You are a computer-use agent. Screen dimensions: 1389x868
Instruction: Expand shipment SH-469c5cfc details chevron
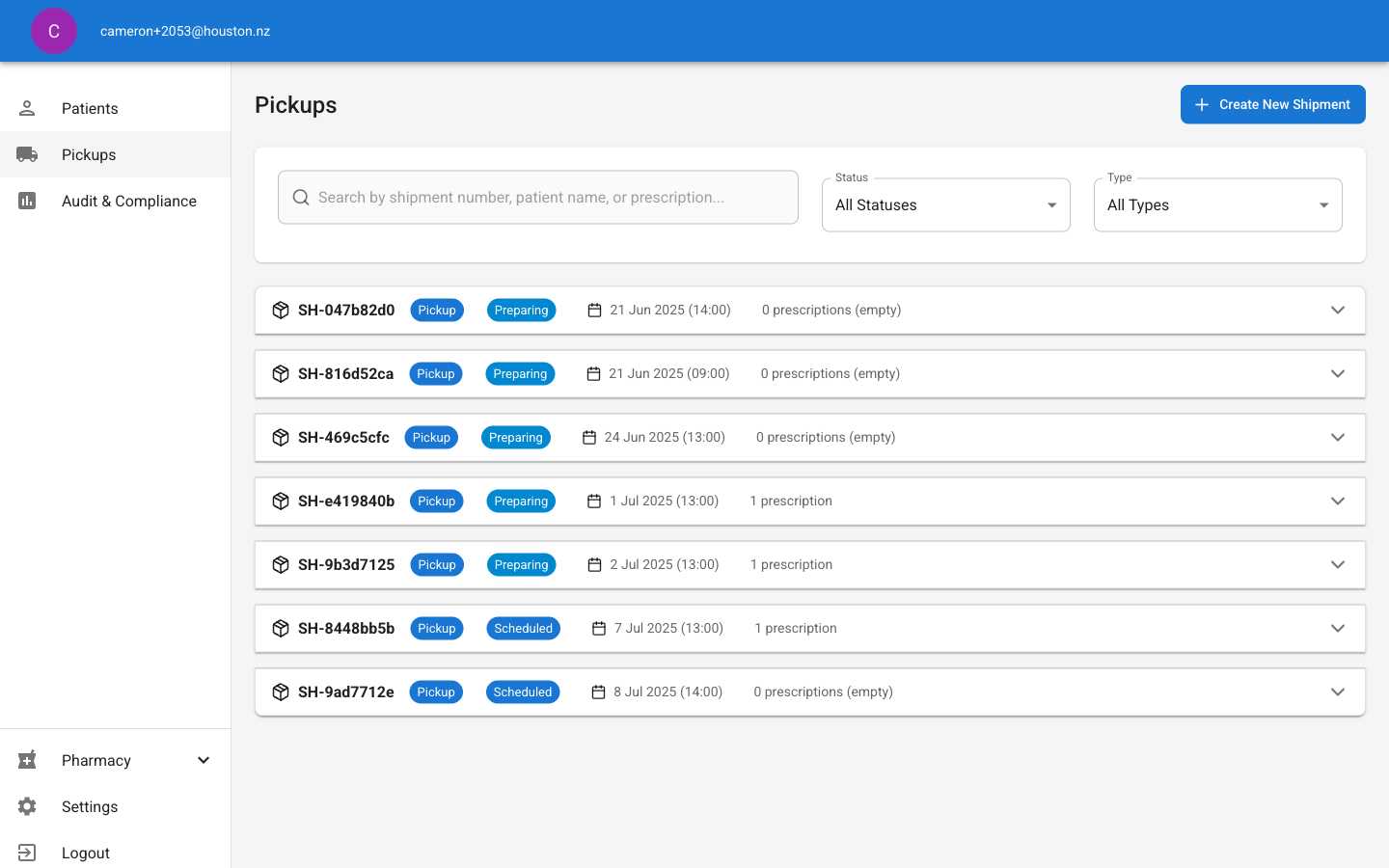[x=1338, y=437]
